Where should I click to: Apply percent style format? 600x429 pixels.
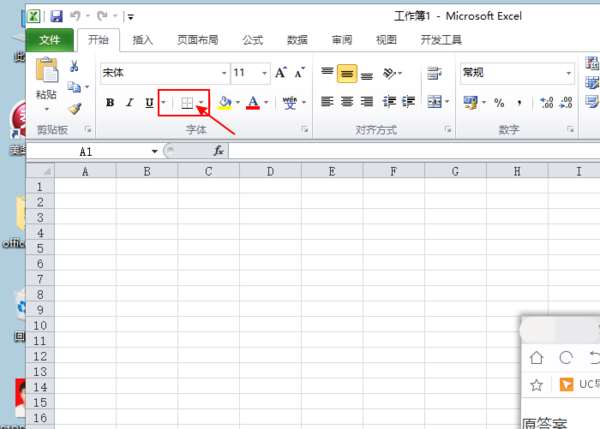pos(499,103)
